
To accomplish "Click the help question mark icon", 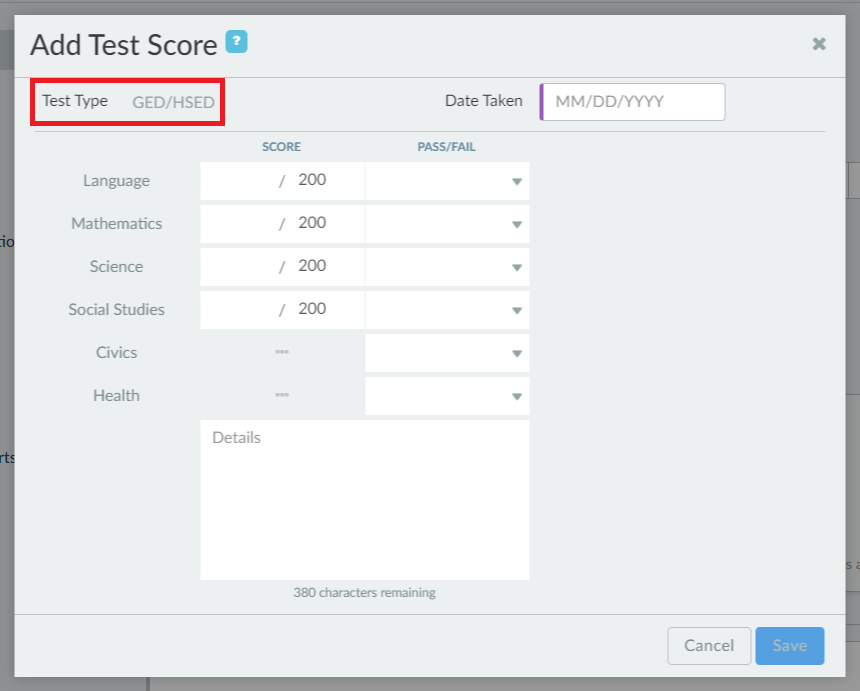I will tap(236, 42).
